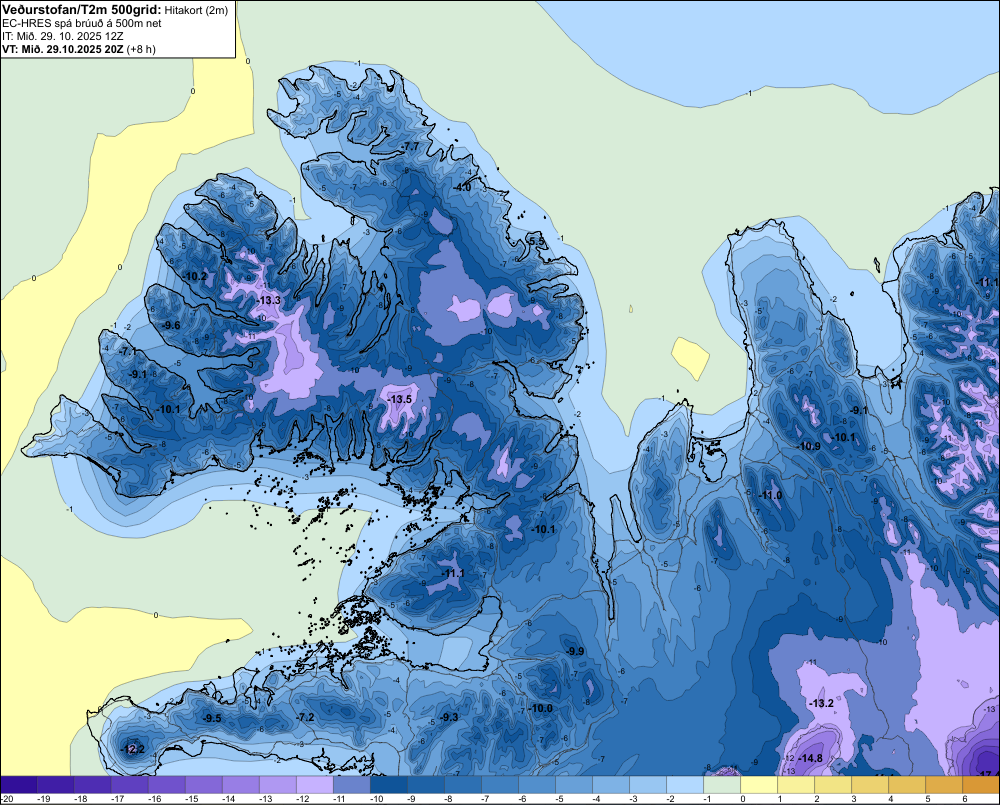Click the 'EC-HRES spá brúuð á 500m net' line
Screen dimensions: 1000x805
point(82,23)
